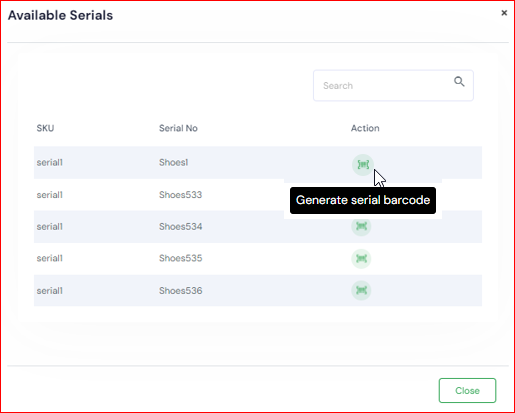Generate barcode for serial Shoes534
This screenshot has width=515, height=413.
coord(361,226)
